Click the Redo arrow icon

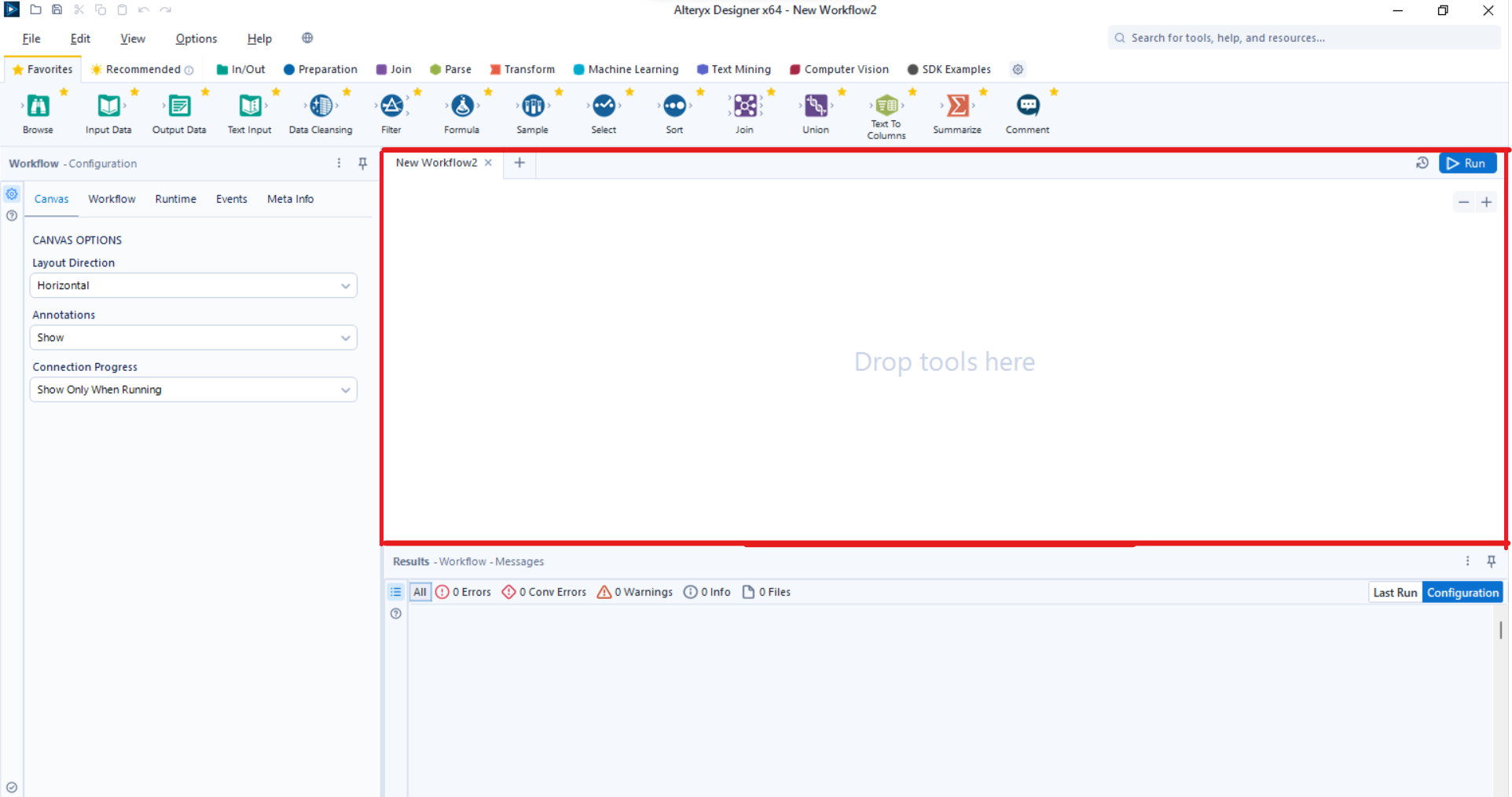(x=165, y=9)
